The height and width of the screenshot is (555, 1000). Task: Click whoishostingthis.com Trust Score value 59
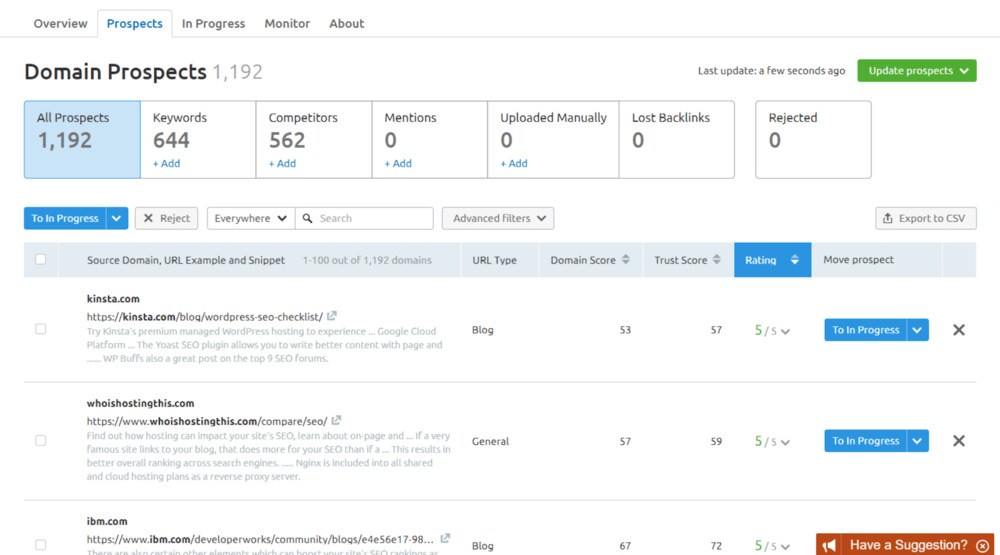(716, 441)
